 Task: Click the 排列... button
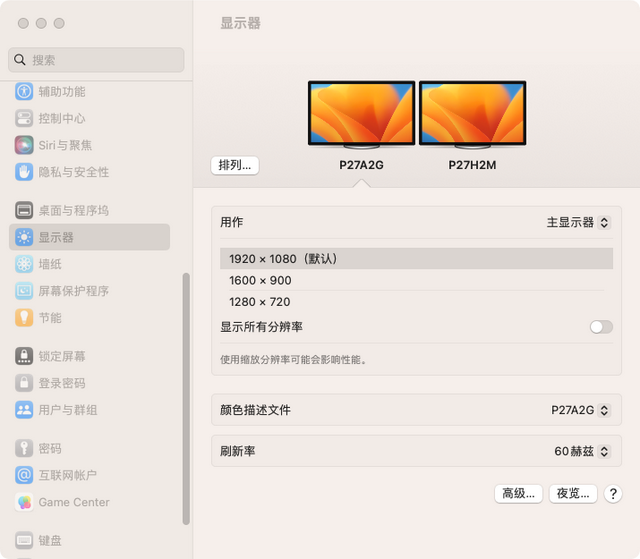pos(235,165)
